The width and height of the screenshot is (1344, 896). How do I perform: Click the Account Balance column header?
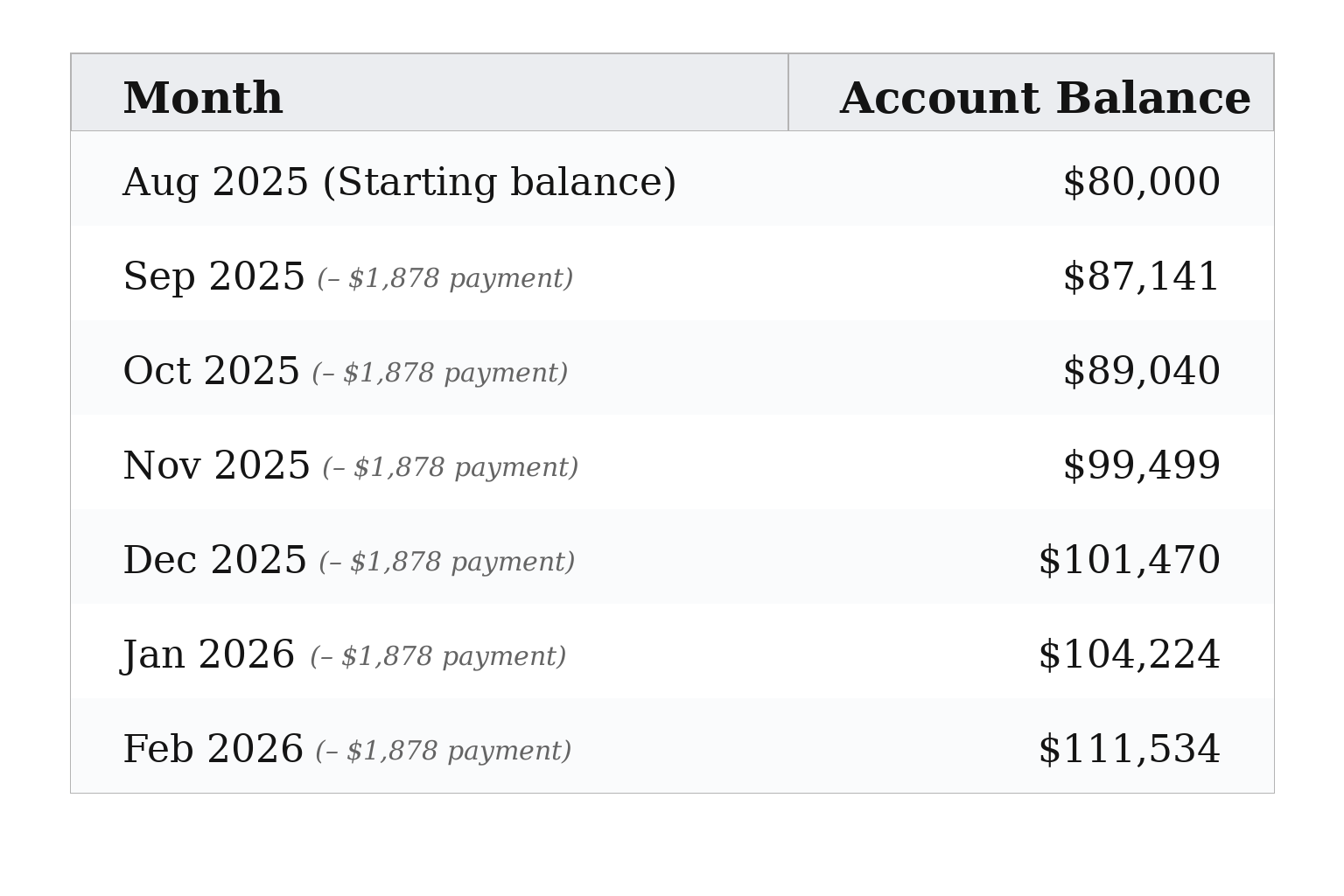(1045, 98)
